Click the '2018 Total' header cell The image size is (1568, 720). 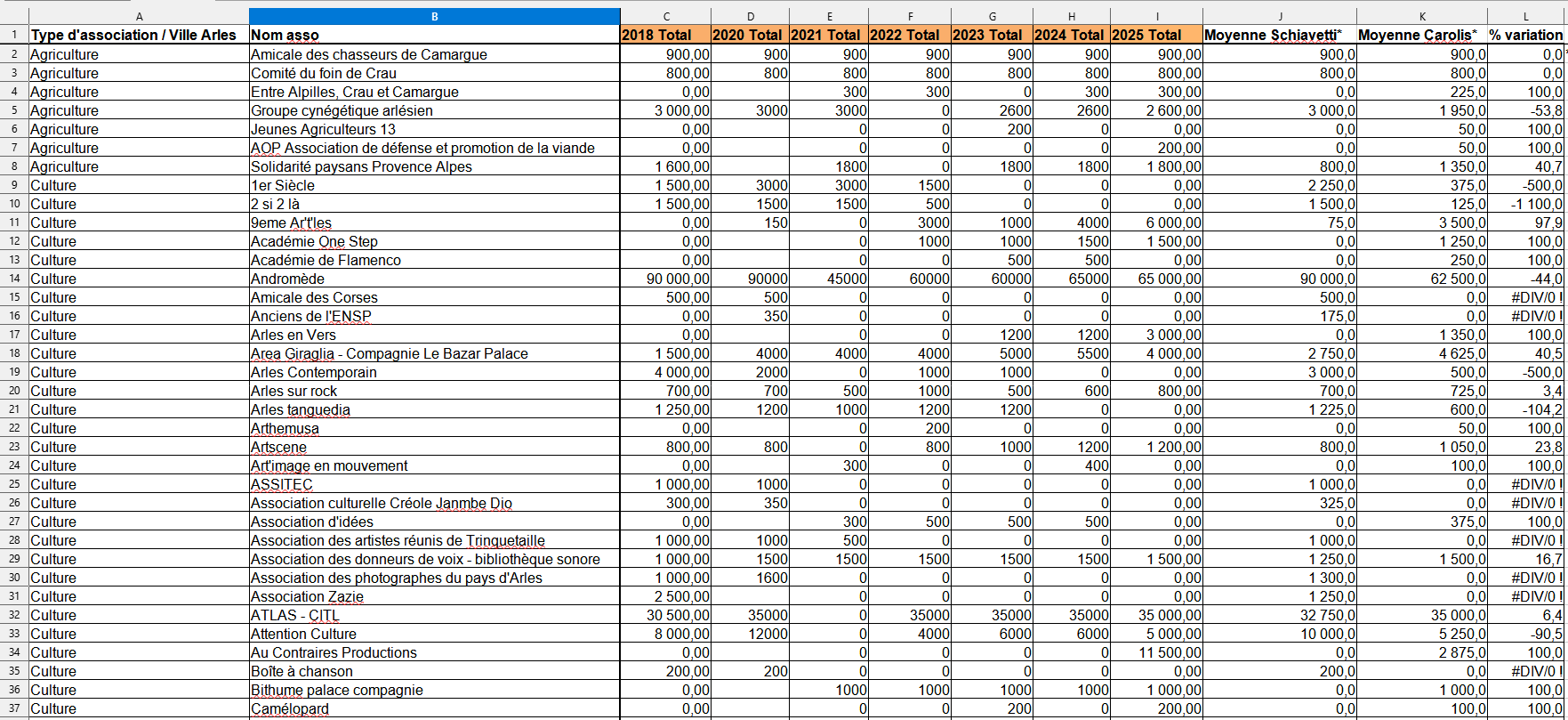coord(665,35)
